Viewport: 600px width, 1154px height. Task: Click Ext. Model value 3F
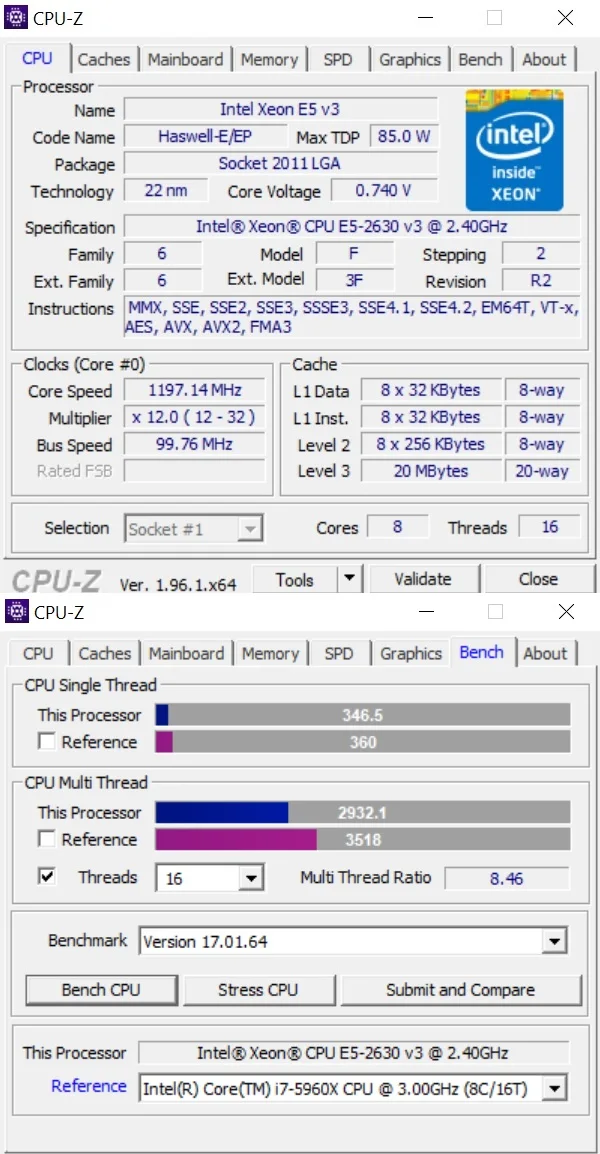click(355, 280)
